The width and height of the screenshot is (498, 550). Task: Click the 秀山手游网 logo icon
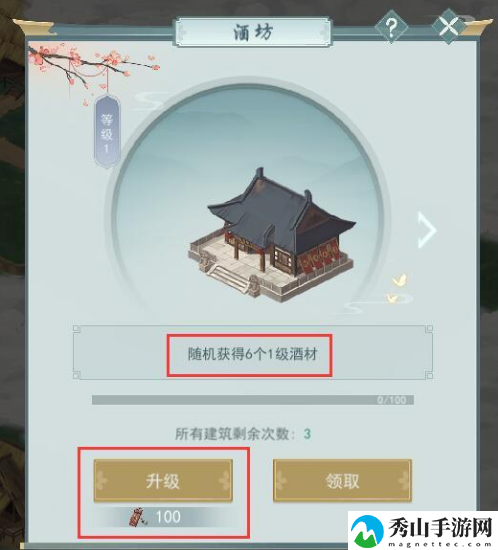click(368, 531)
